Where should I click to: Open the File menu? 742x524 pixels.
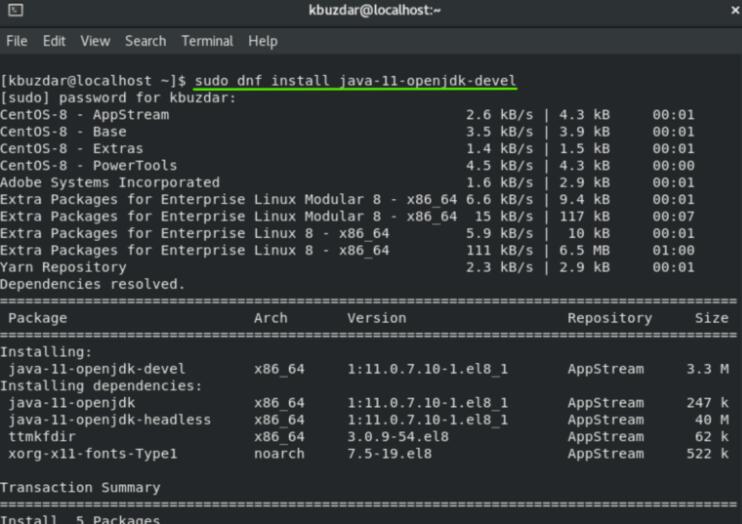17,41
